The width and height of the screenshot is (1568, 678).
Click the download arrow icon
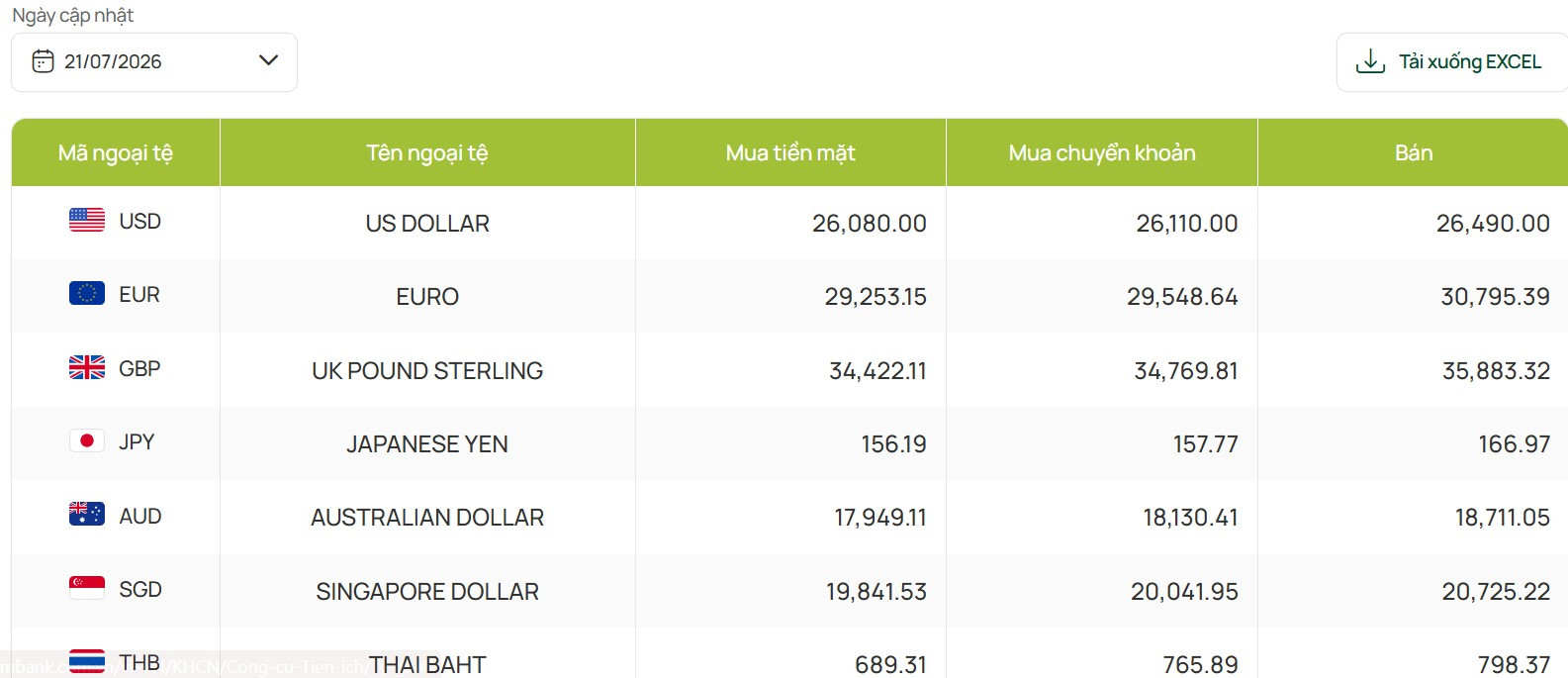[x=1370, y=61]
